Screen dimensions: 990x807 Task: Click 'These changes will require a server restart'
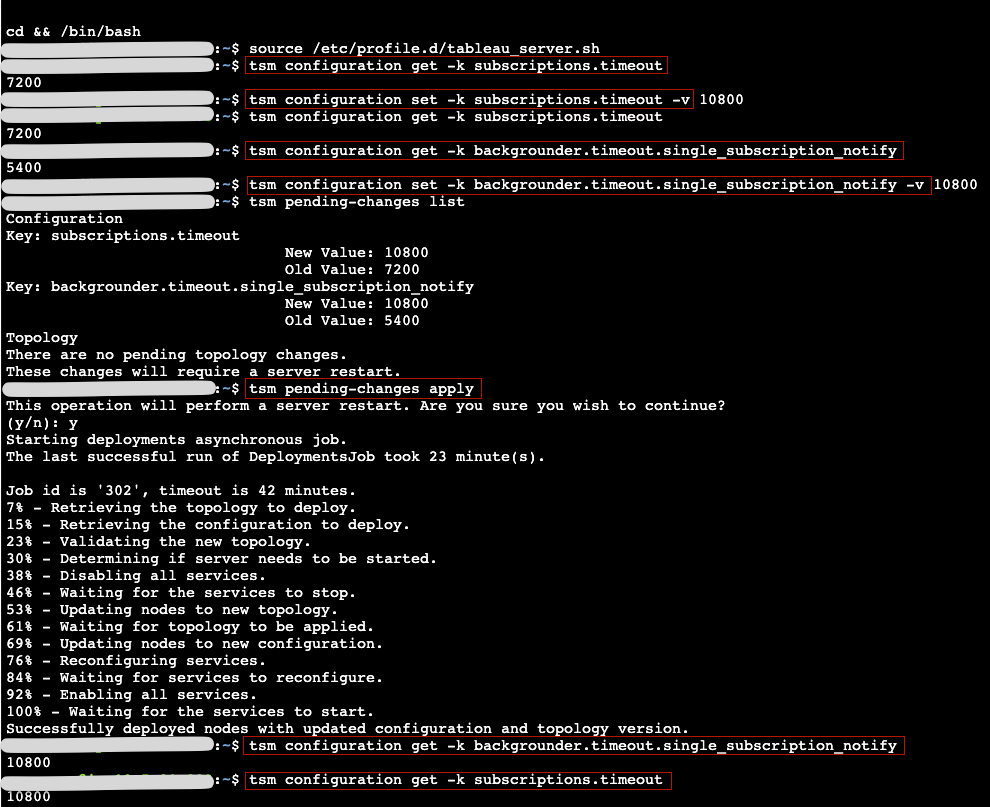[x=203, y=371]
